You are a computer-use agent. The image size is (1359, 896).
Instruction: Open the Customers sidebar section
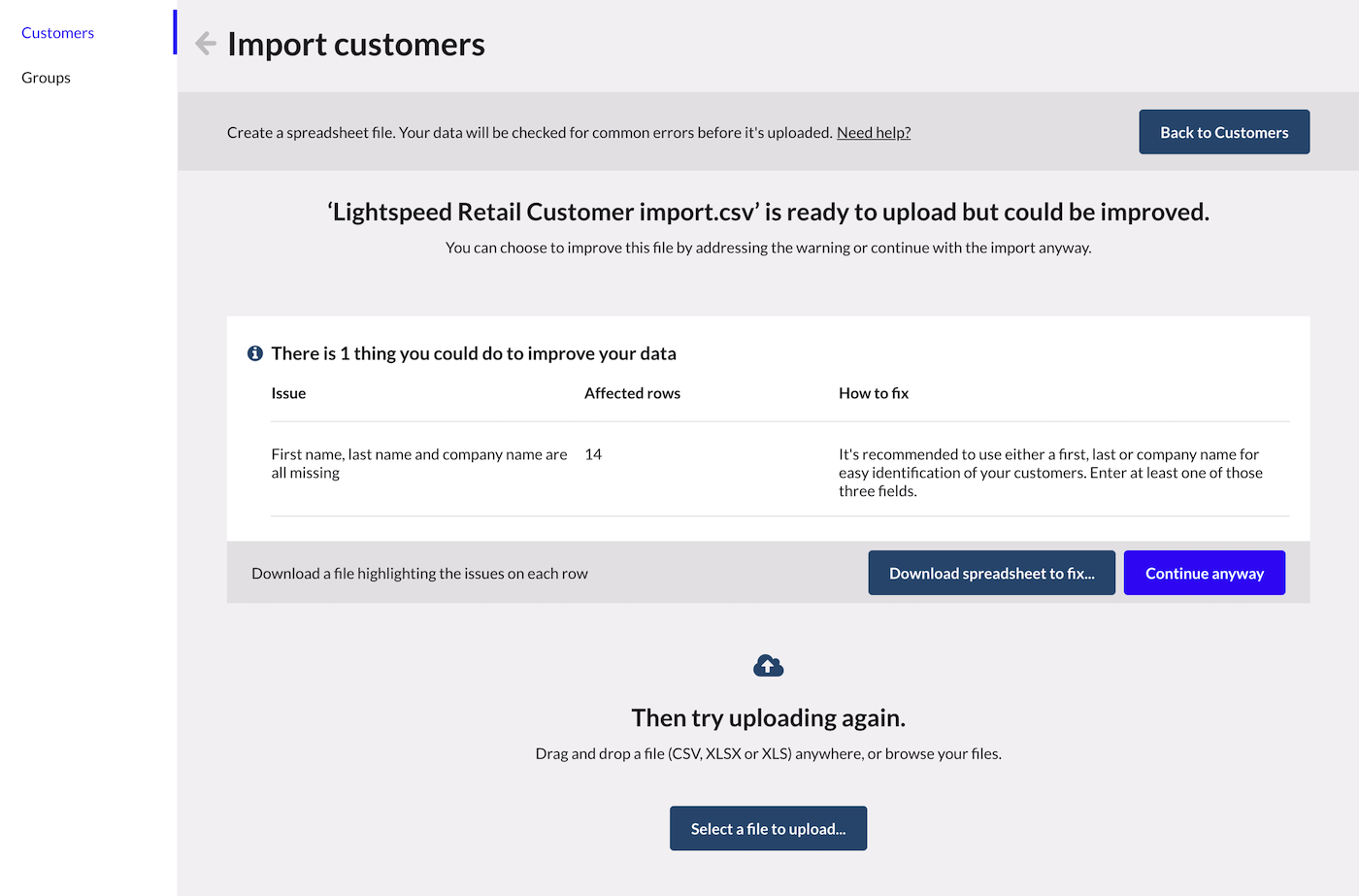click(57, 33)
